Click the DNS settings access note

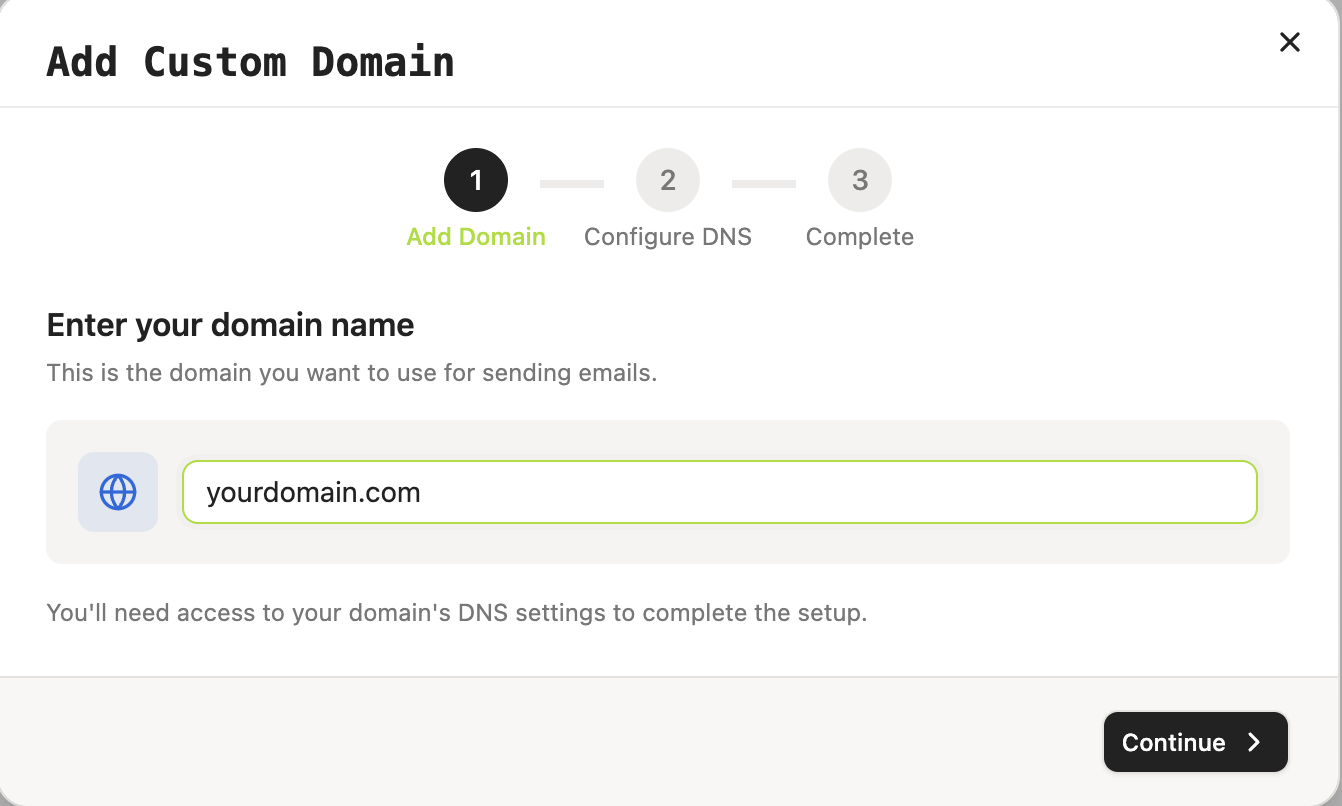(x=457, y=612)
